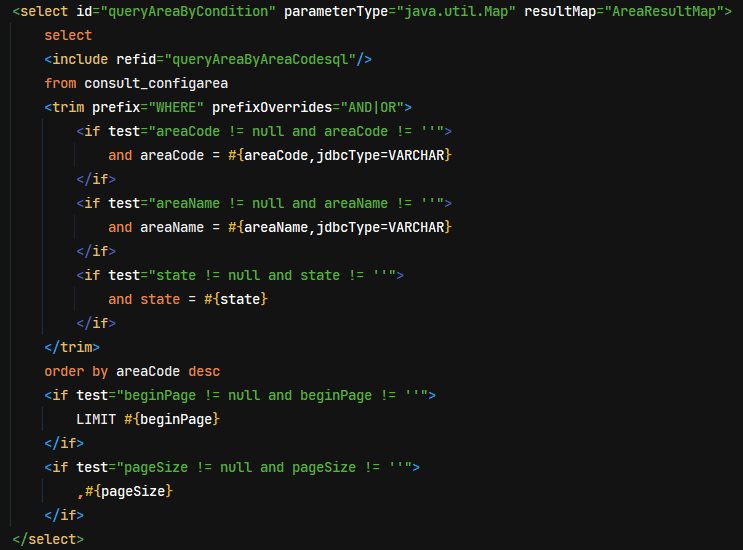The height and width of the screenshot is (550, 743).
Task: Click the #{pageSize} placeholder
Action: click(128, 491)
